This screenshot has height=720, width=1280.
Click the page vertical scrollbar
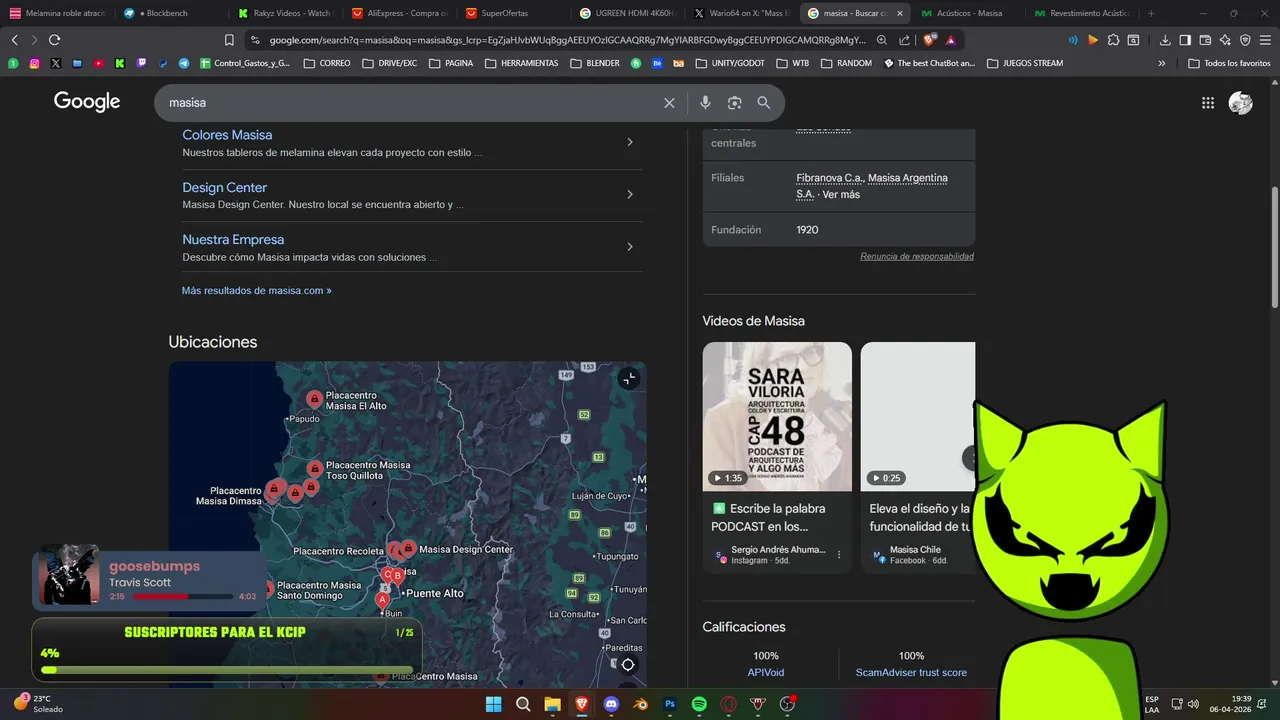(1274, 247)
